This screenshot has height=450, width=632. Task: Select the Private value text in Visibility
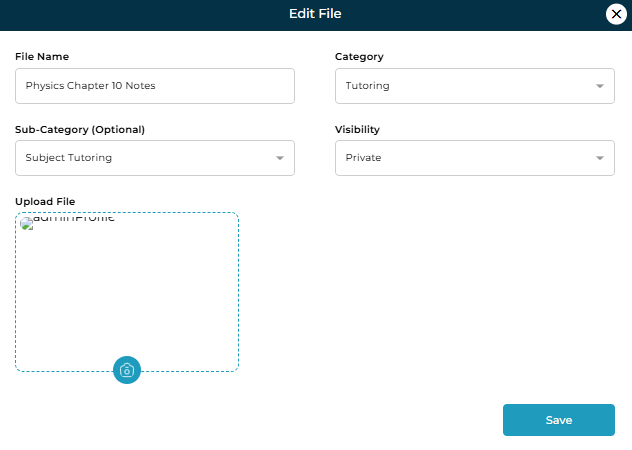[x=363, y=158]
